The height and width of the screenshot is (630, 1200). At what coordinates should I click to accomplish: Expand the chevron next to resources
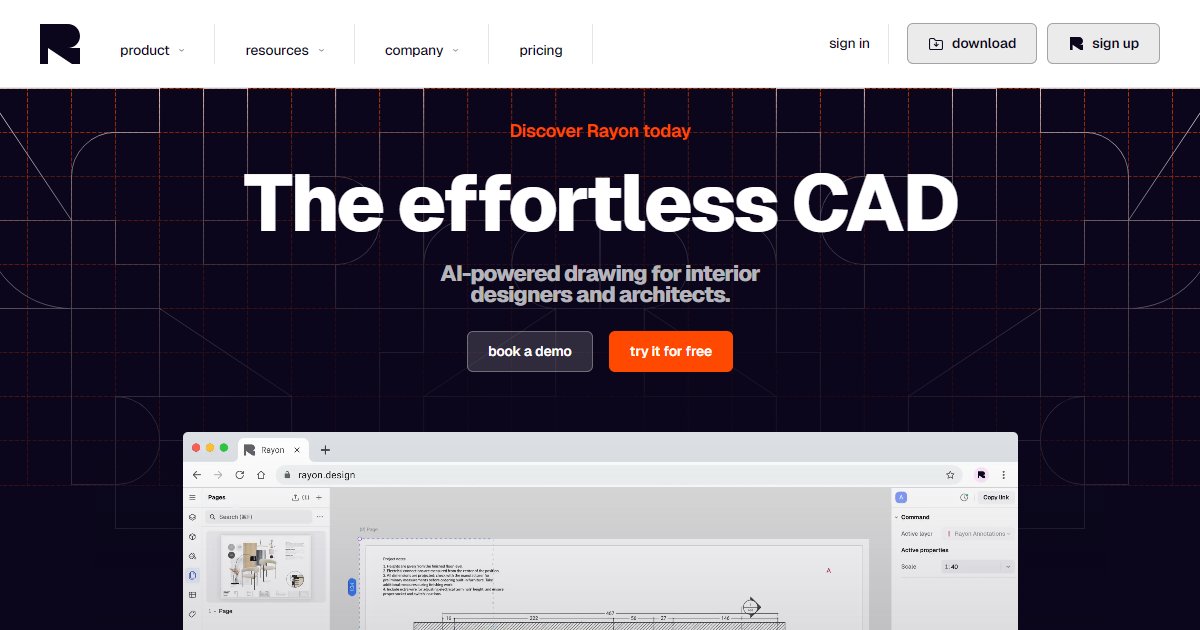click(321, 50)
